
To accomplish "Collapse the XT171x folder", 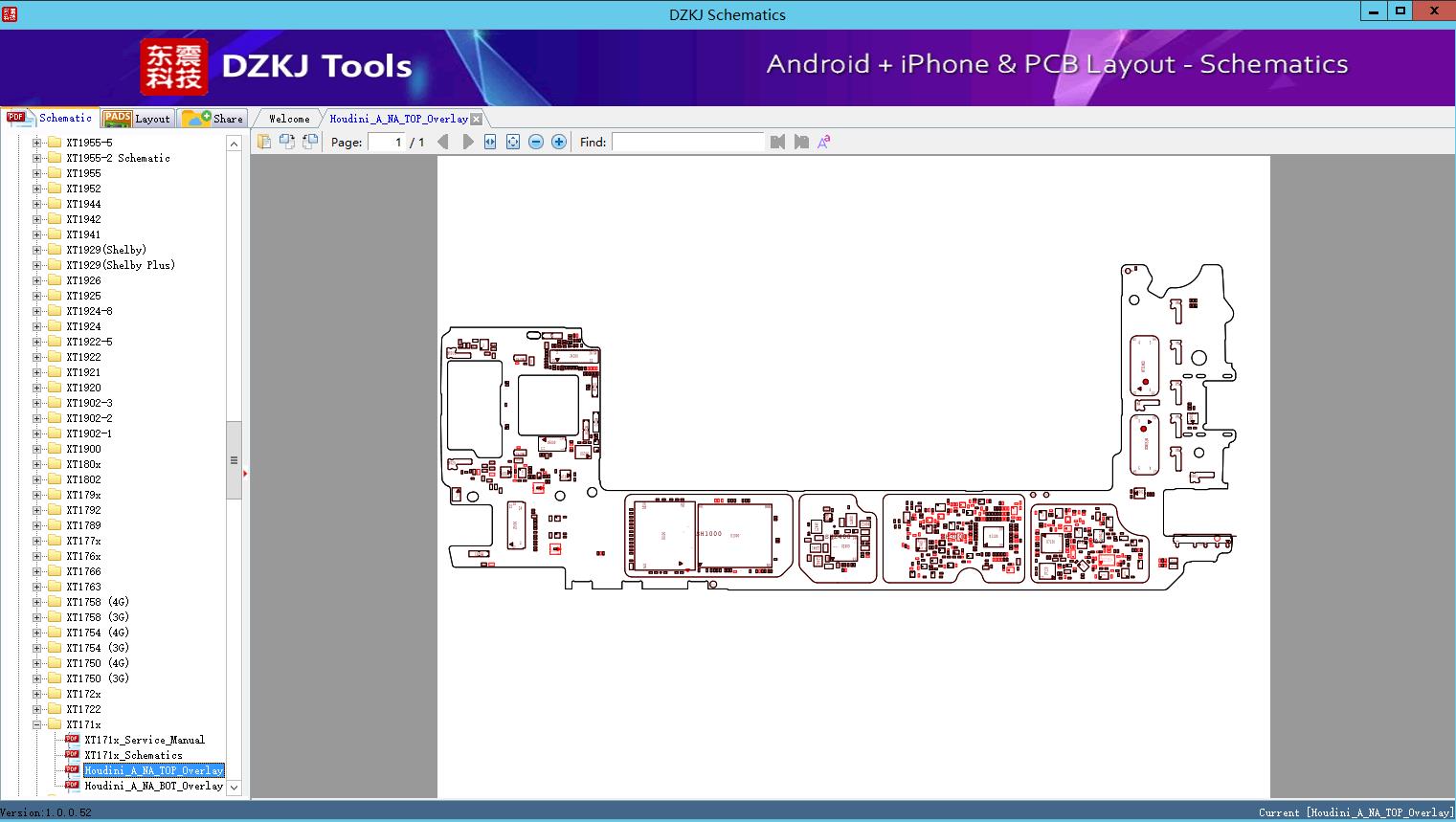I will 37,724.
